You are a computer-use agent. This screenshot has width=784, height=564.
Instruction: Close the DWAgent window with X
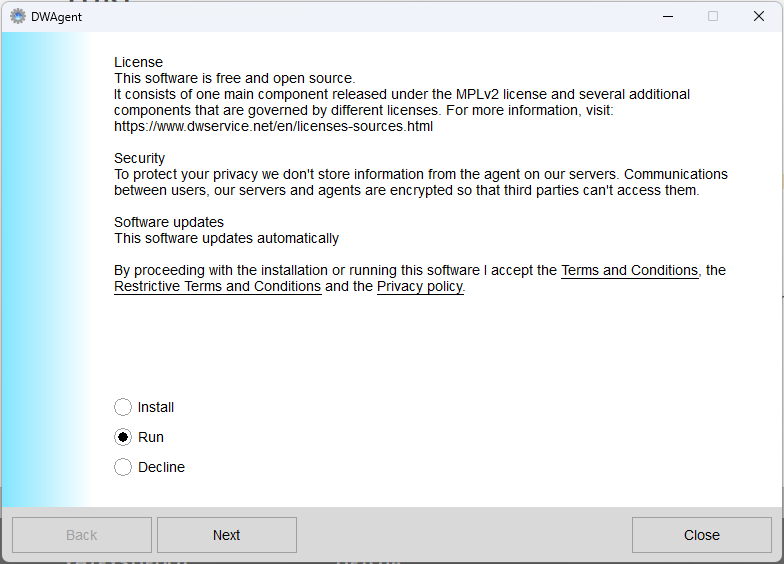pyautogui.click(x=758, y=16)
